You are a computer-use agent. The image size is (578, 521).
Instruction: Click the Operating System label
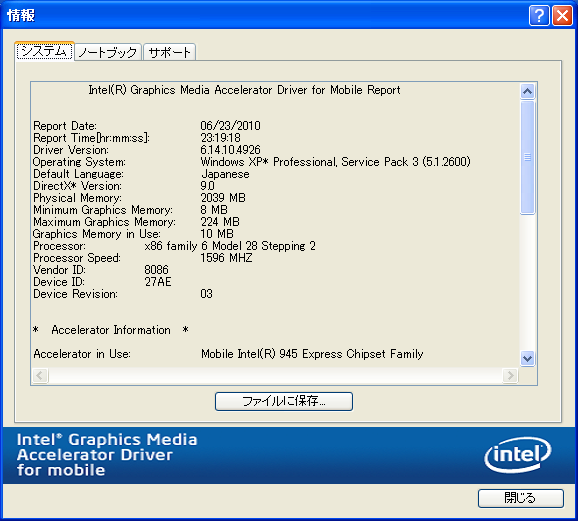point(79,162)
